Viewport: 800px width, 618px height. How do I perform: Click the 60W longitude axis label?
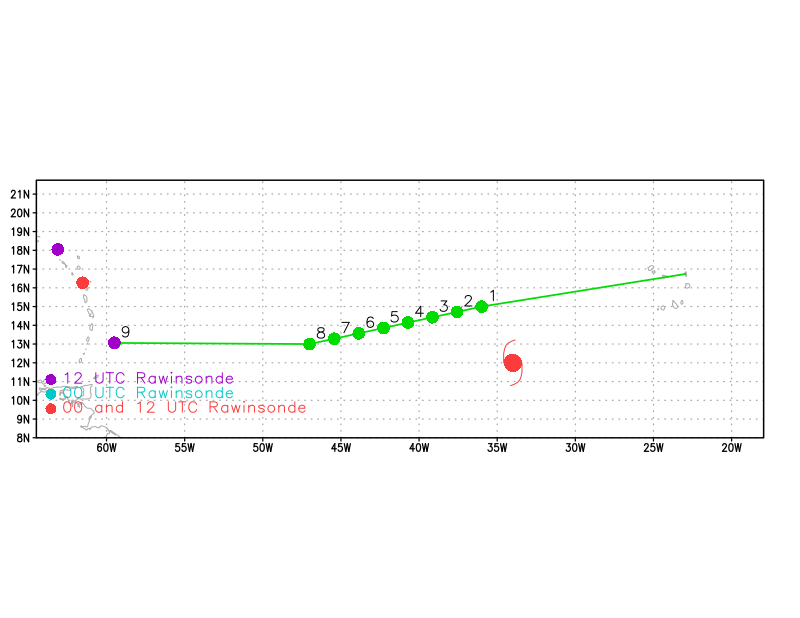[107, 448]
